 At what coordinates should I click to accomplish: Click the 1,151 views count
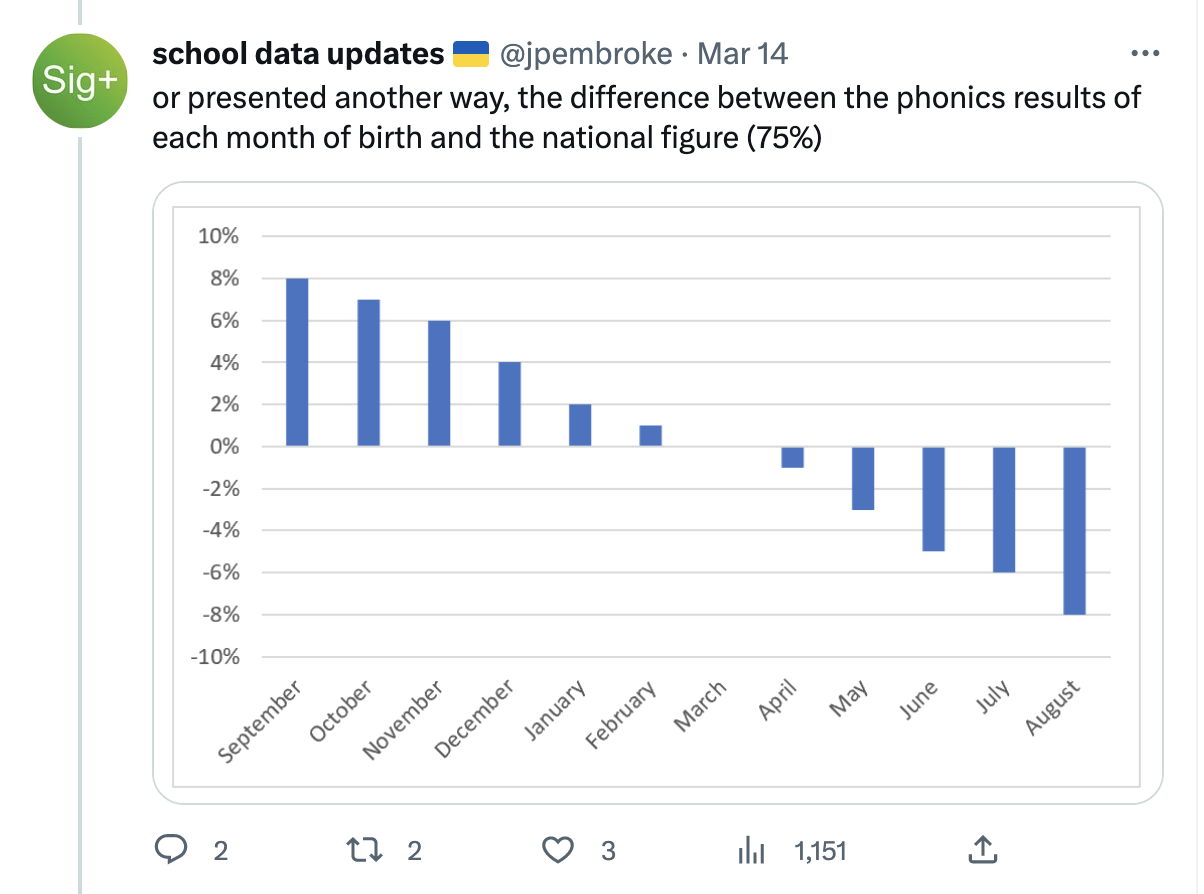(820, 851)
